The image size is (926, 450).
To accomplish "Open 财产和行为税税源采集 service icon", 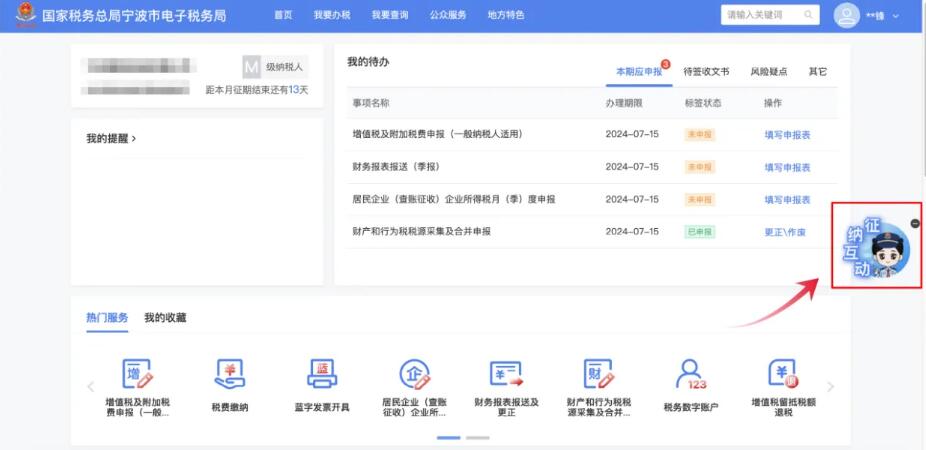I will 598,375.
